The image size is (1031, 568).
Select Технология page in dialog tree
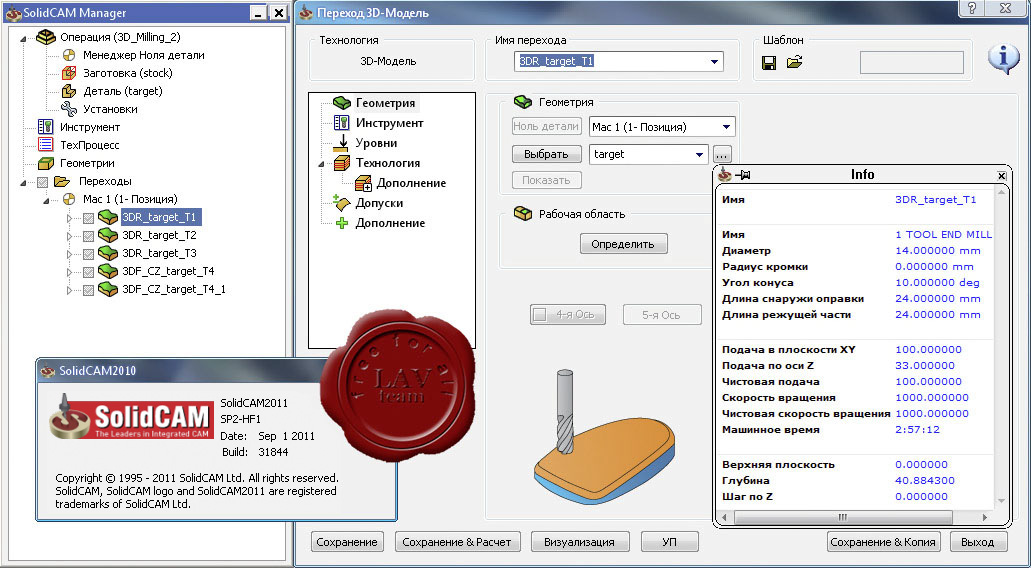tap(387, 163)
